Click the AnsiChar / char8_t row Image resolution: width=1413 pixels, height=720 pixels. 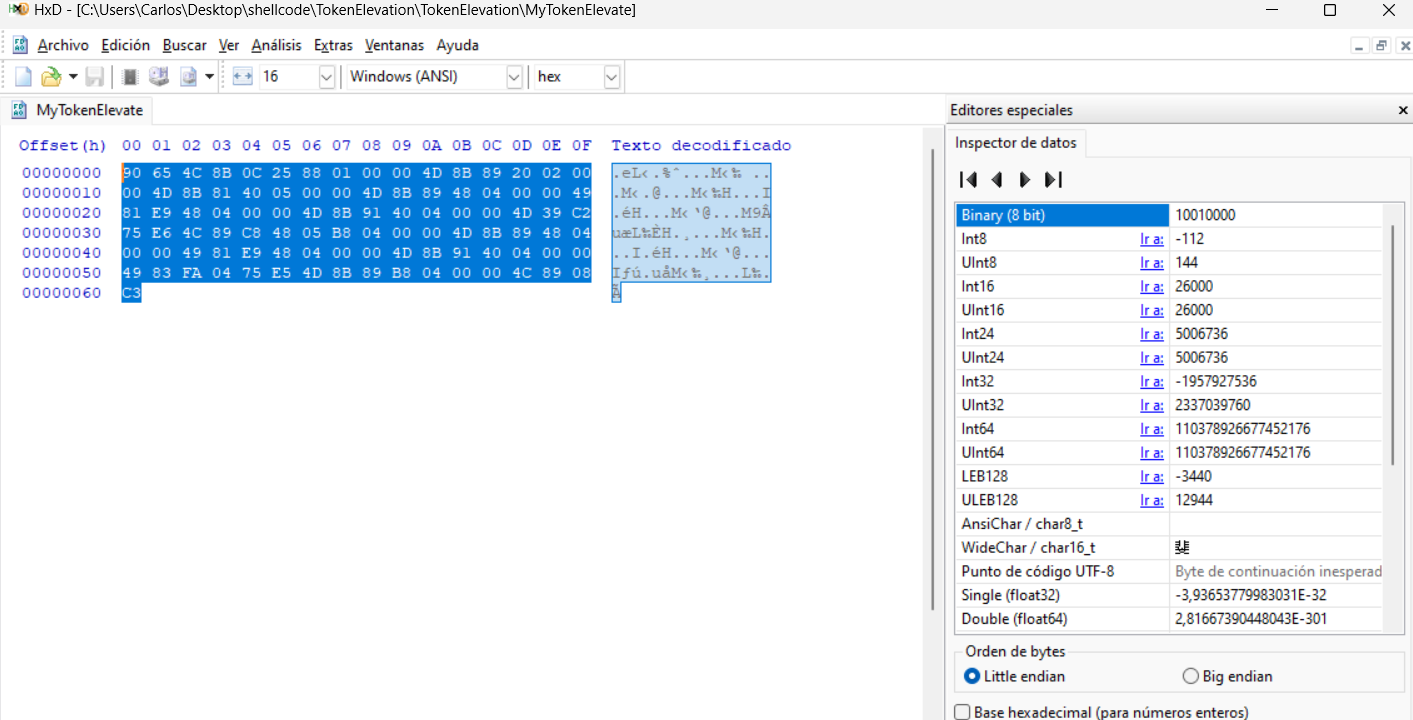click(x=1169, y=524)
